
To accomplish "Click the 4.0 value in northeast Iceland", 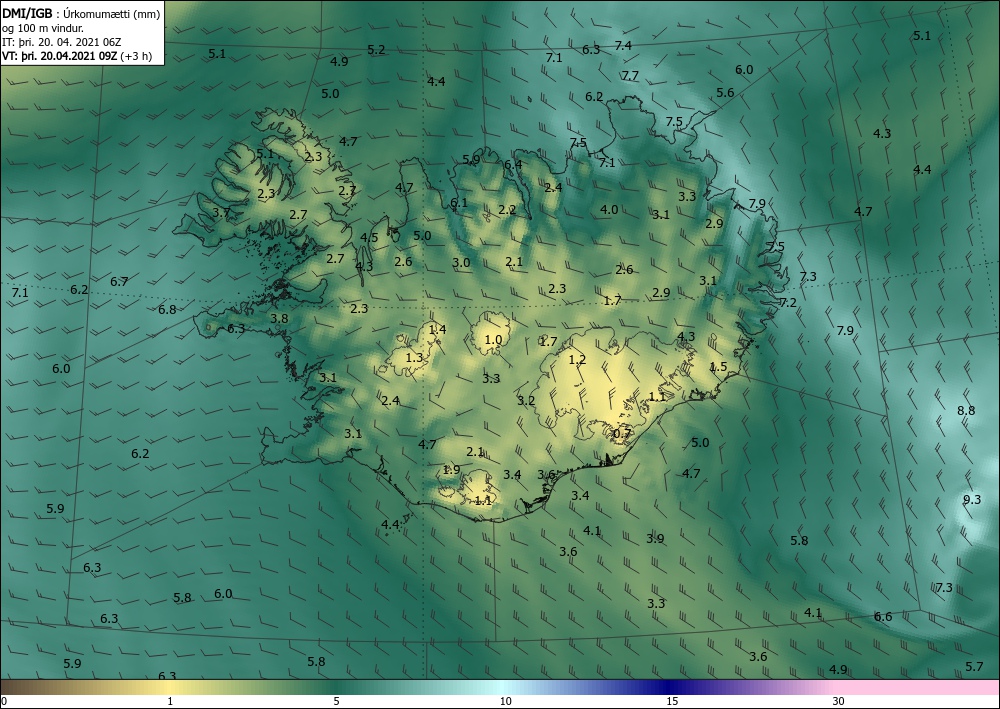I will click(x=609, y=209).
